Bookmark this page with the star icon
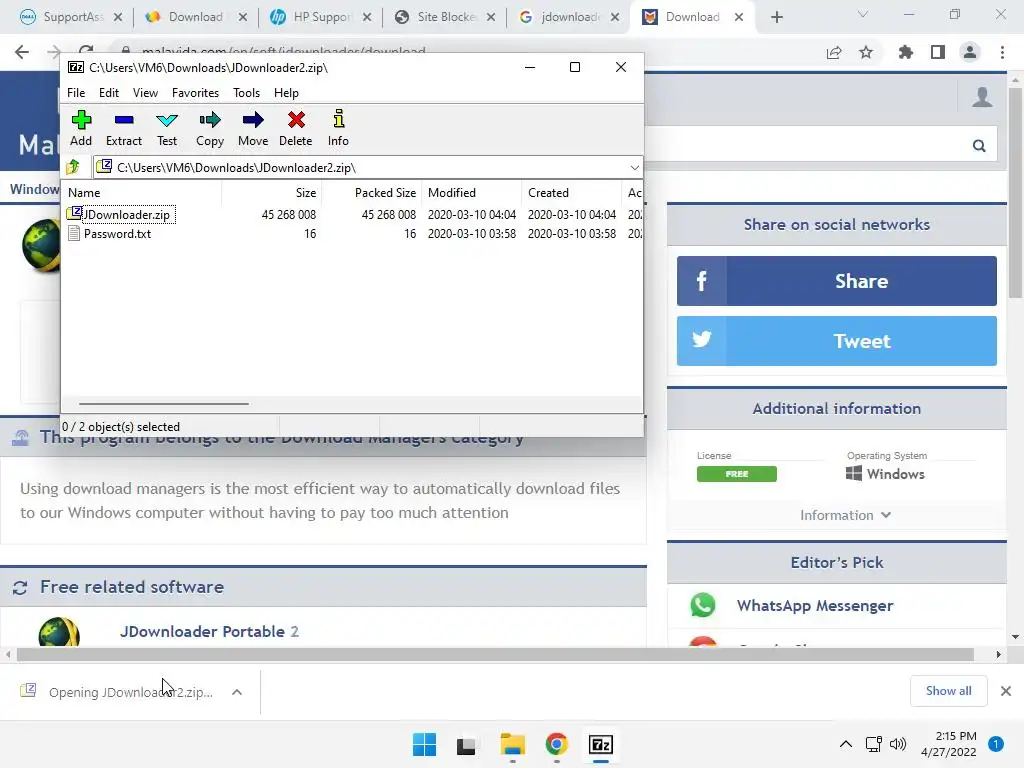Image resolution: width=1024 pixels, height=768 pixels. pyautogui.click(x=866, y=52)
